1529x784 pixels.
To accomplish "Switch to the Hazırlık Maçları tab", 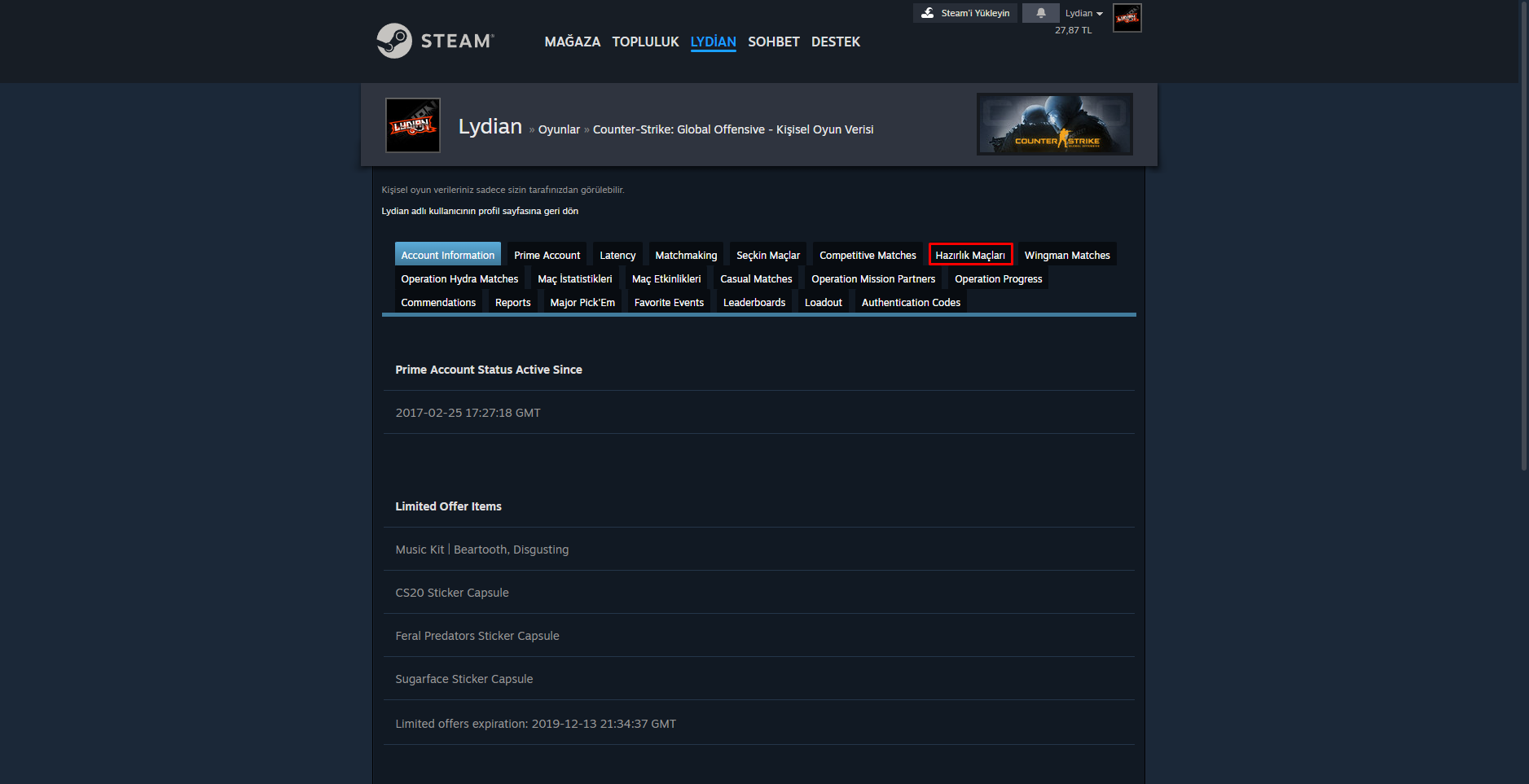I will coord(970,254).
